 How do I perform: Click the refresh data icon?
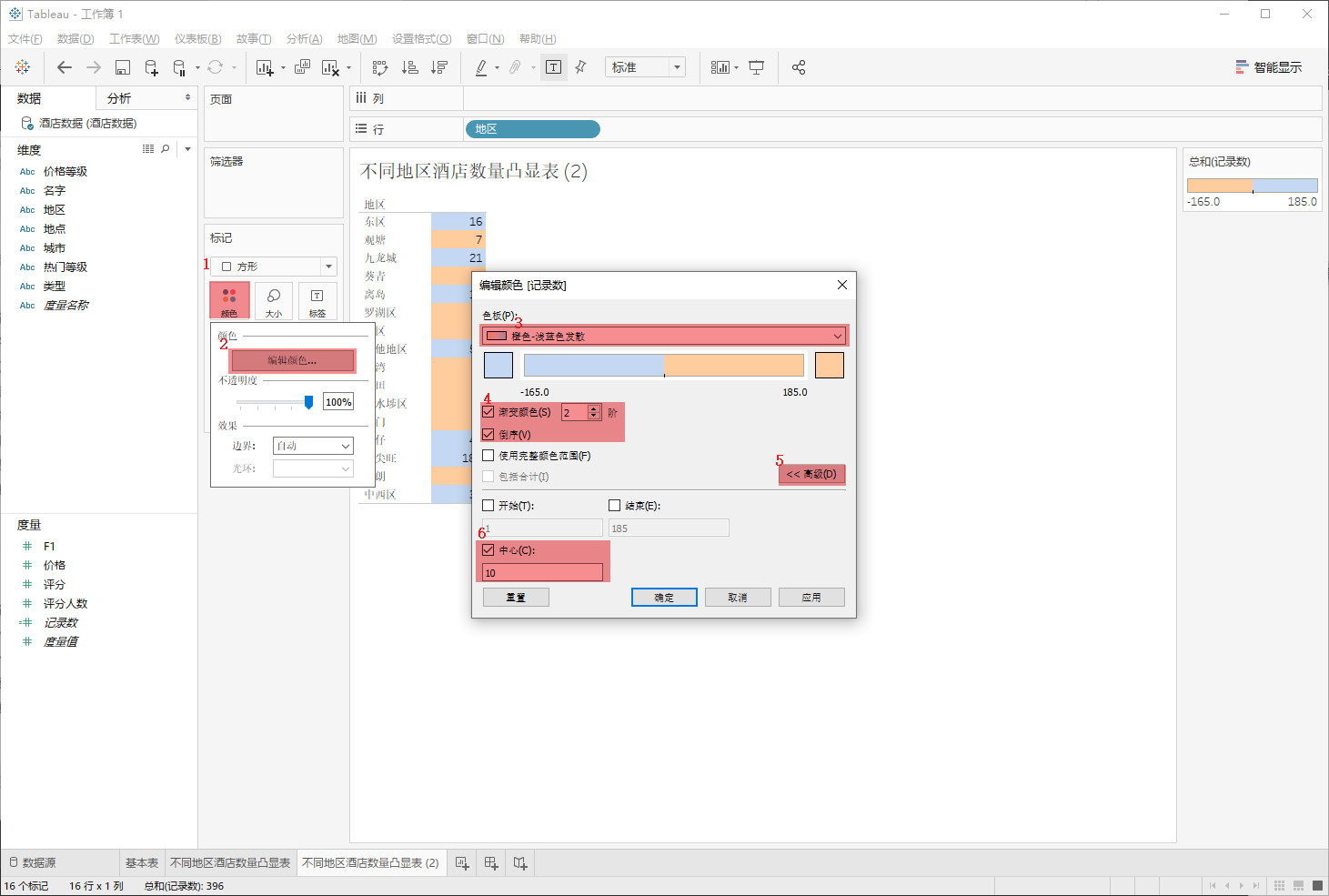click(x=215, y=67)
